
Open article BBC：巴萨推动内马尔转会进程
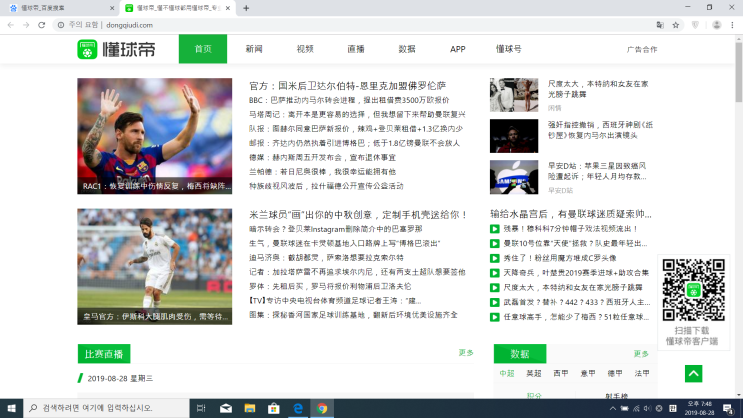[x=349, y=100]
